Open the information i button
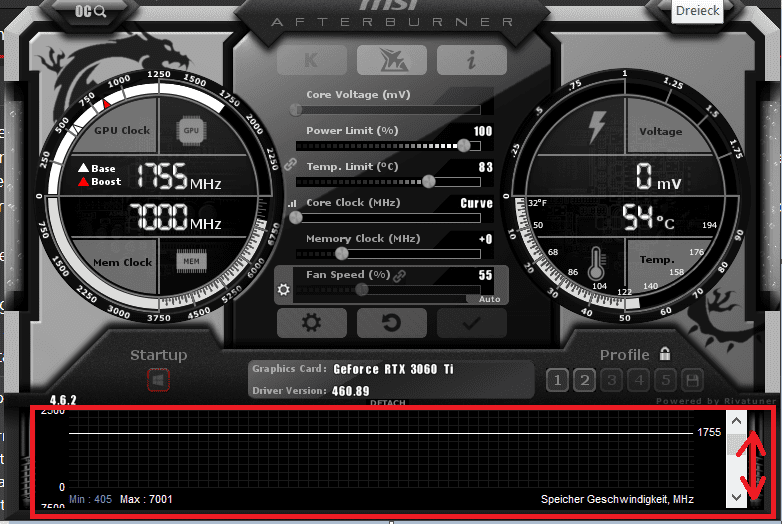Viewport: 782px width, 524px height. pyautogui.click(x=472, y=60)
